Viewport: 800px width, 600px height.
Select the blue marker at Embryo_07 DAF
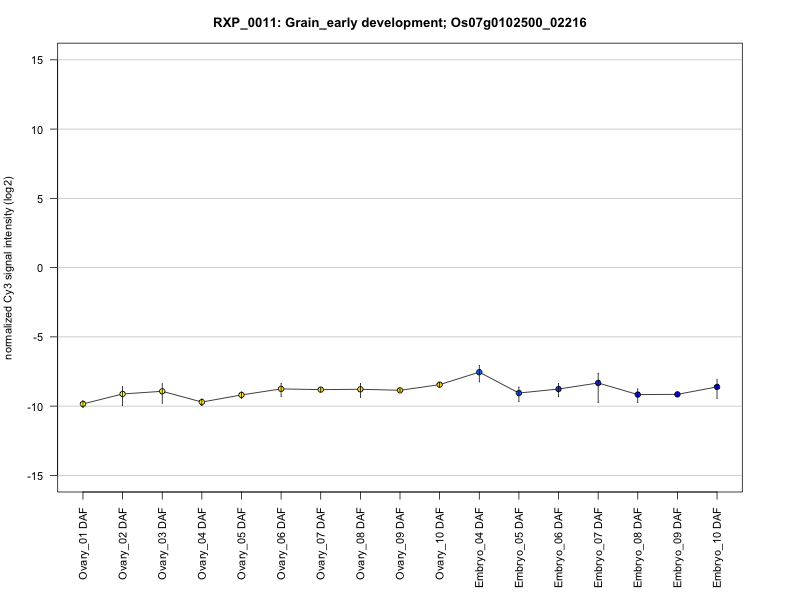coord(598,383)
